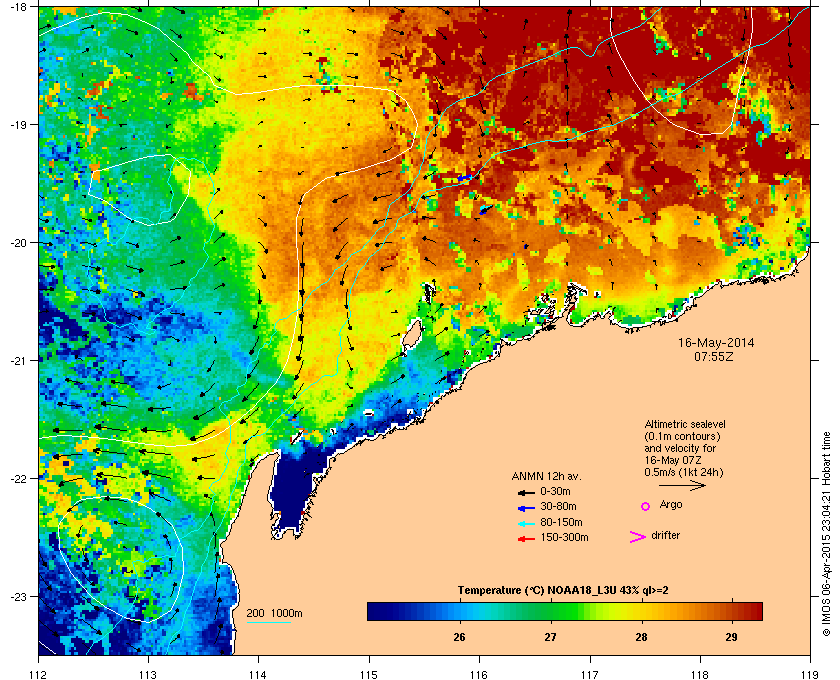Click the time label 07:55Z

point(714,356)
